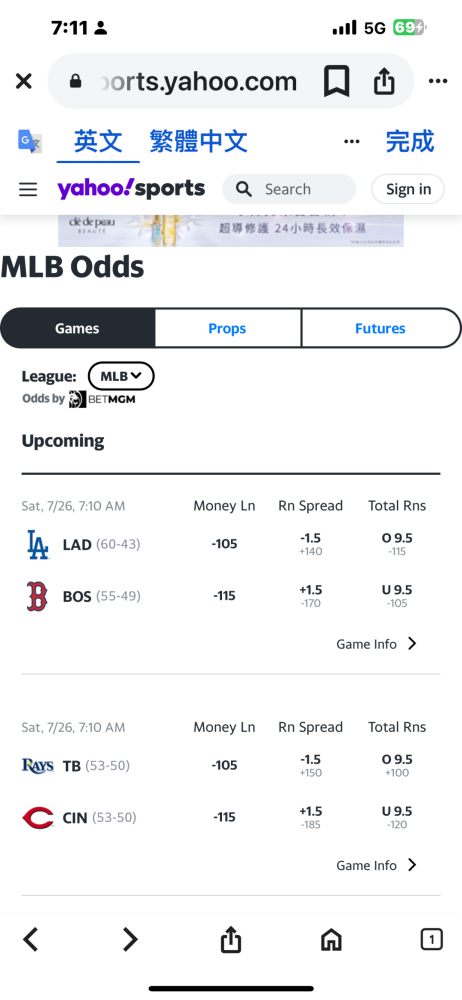Select LAD money line -105 odds
Viewport: 462px width, 1000px height.
[x=225, y=544]
